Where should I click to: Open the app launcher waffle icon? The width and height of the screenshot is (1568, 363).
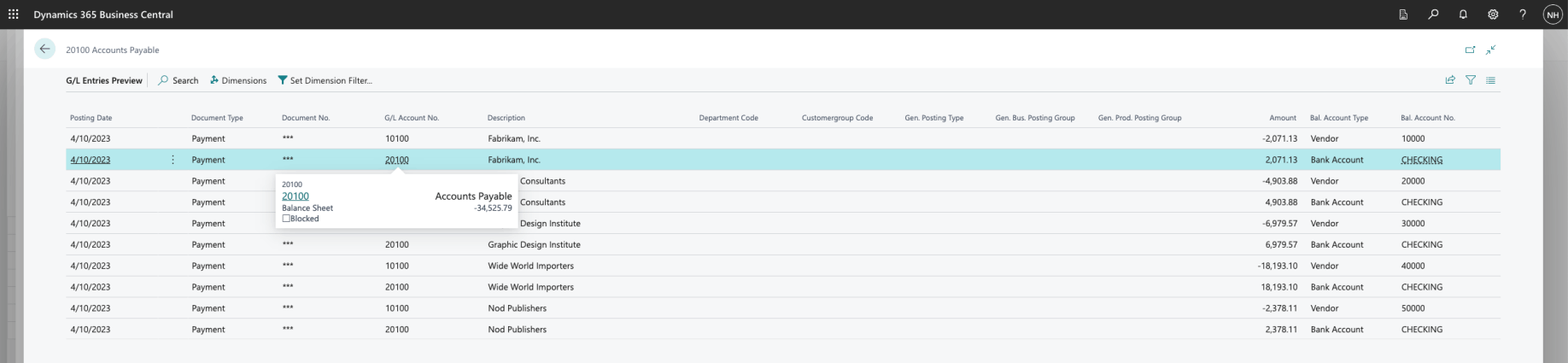pyautogui.click(x=13, y=15)
